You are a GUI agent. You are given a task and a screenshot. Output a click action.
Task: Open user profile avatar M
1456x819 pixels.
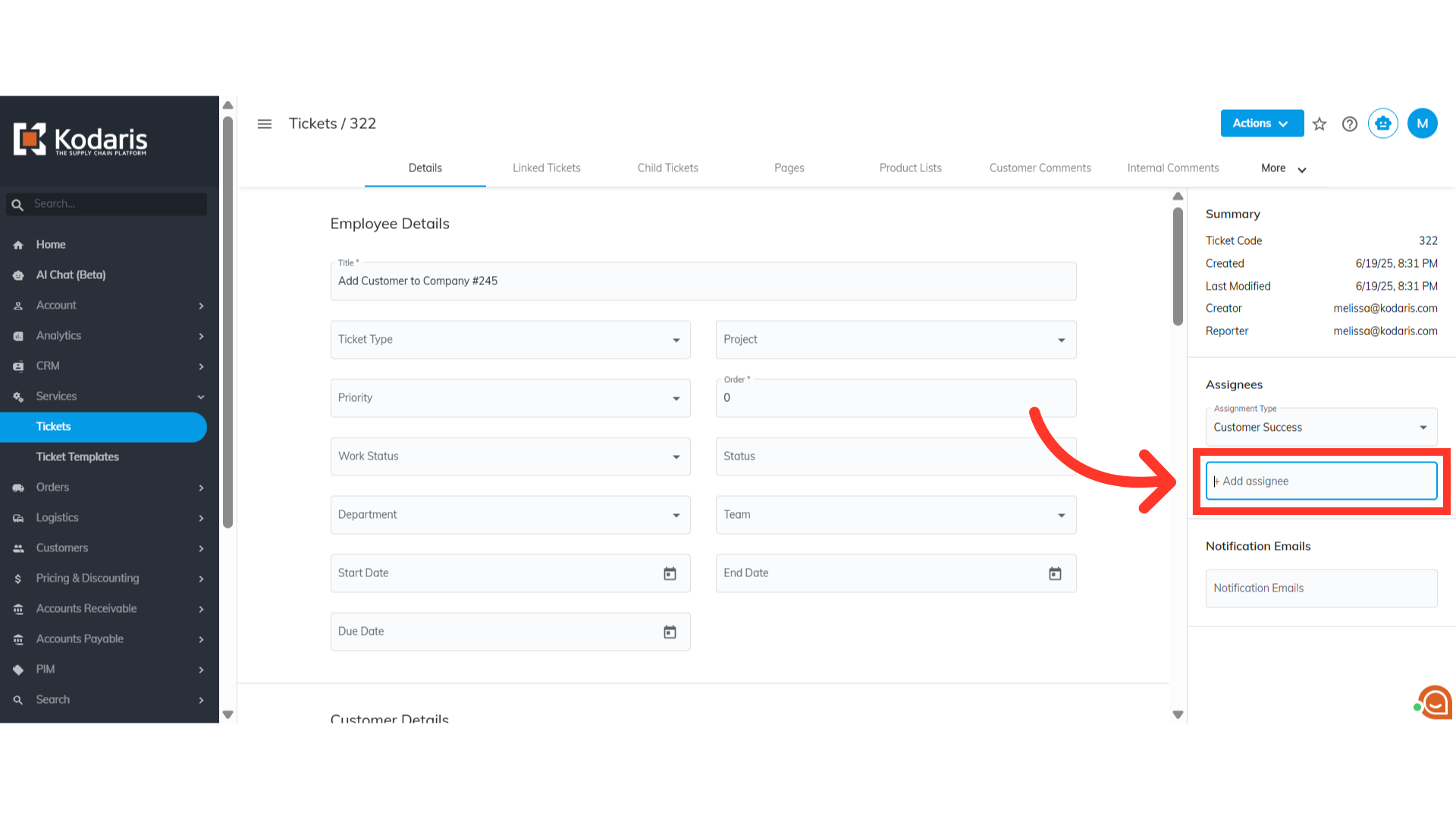[x=1422, y=124]
